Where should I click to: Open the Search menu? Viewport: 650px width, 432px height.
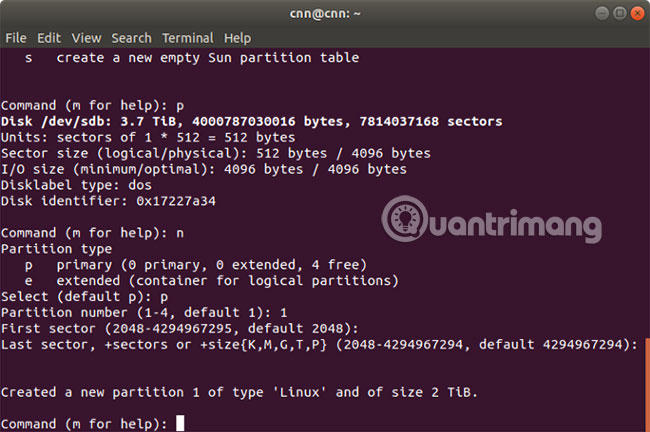pyautogui.click(x=131, y=38)
